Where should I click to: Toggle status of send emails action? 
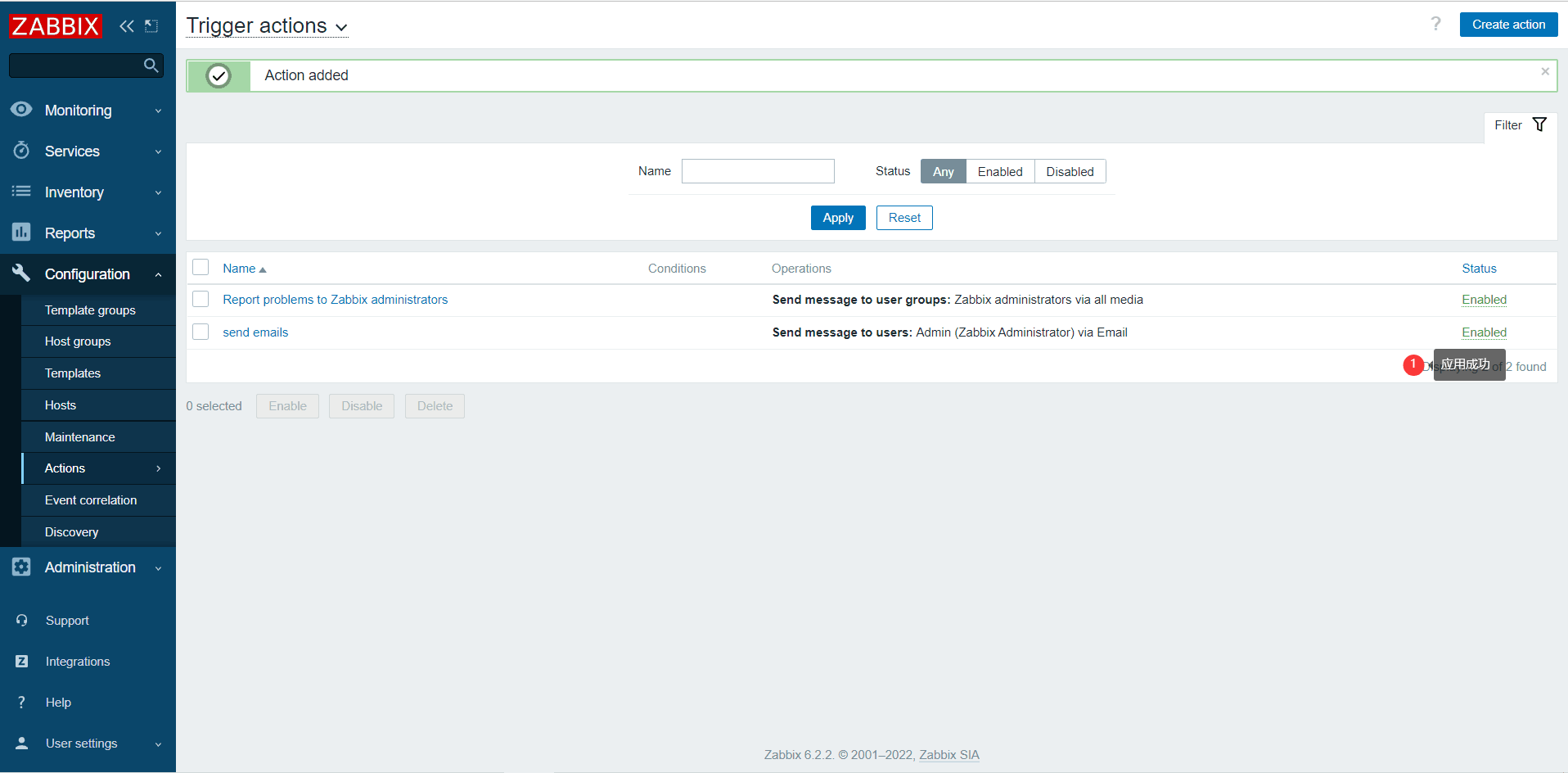click(x=1485, y=332)
